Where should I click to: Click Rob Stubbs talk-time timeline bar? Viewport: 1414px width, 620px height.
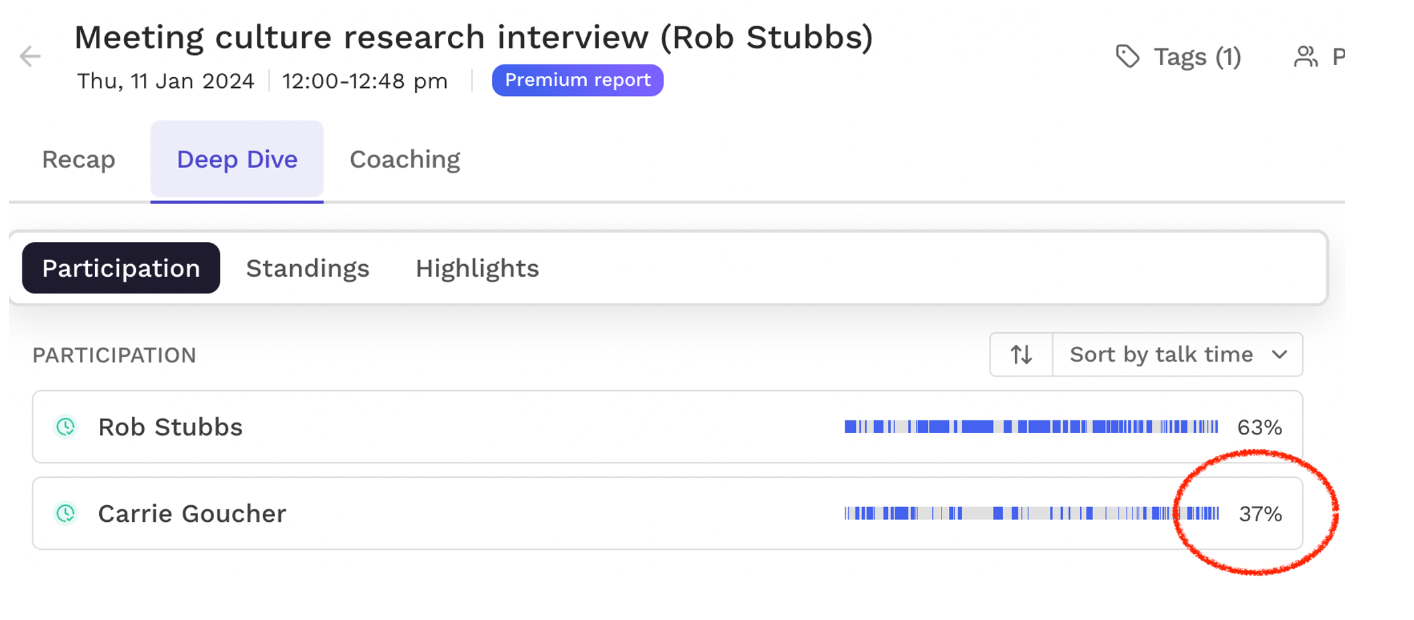(x=1031, y=427)
